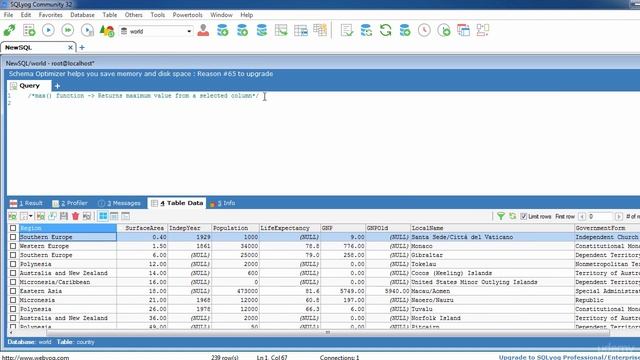Go to previous page of rows
Viewport: 640px width, 360px height.
point(582,216)
